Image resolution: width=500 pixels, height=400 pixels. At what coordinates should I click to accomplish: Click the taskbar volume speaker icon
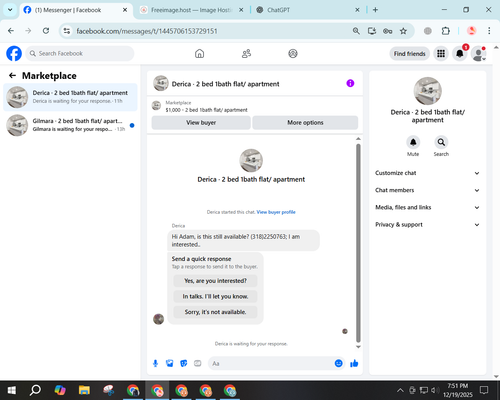[x=434, y=390]
